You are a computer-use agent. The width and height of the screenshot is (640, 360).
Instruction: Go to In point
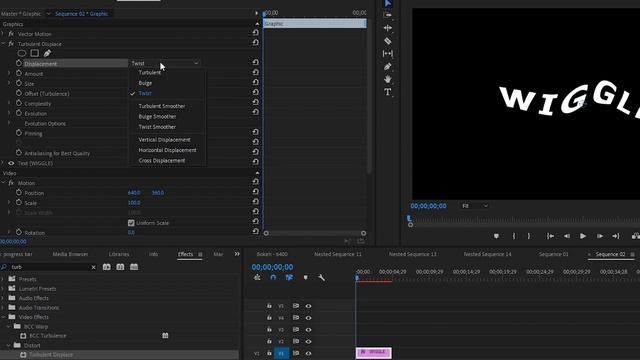pos(550,236)
